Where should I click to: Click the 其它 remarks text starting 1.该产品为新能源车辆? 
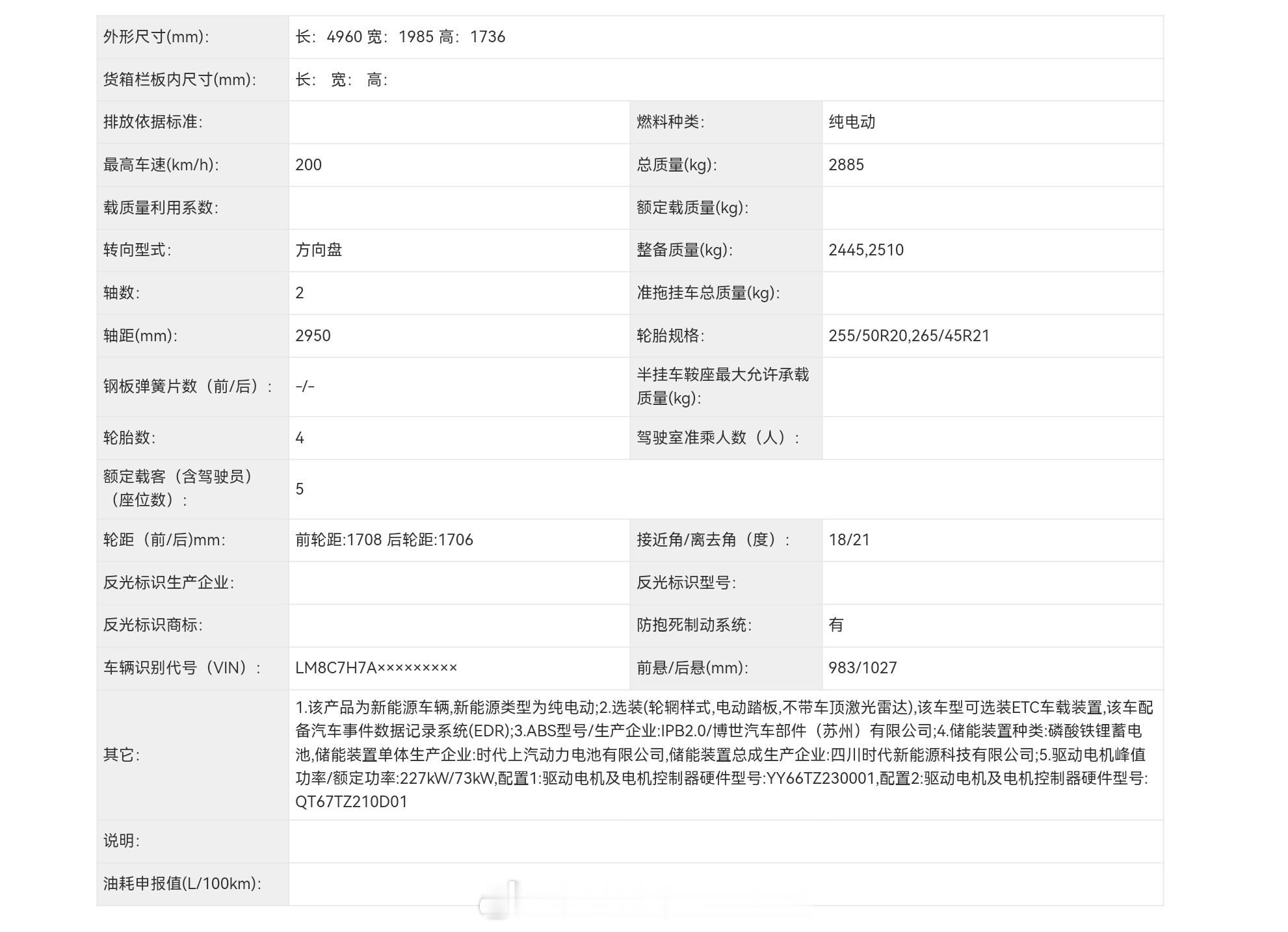click(x=724, y=755)
